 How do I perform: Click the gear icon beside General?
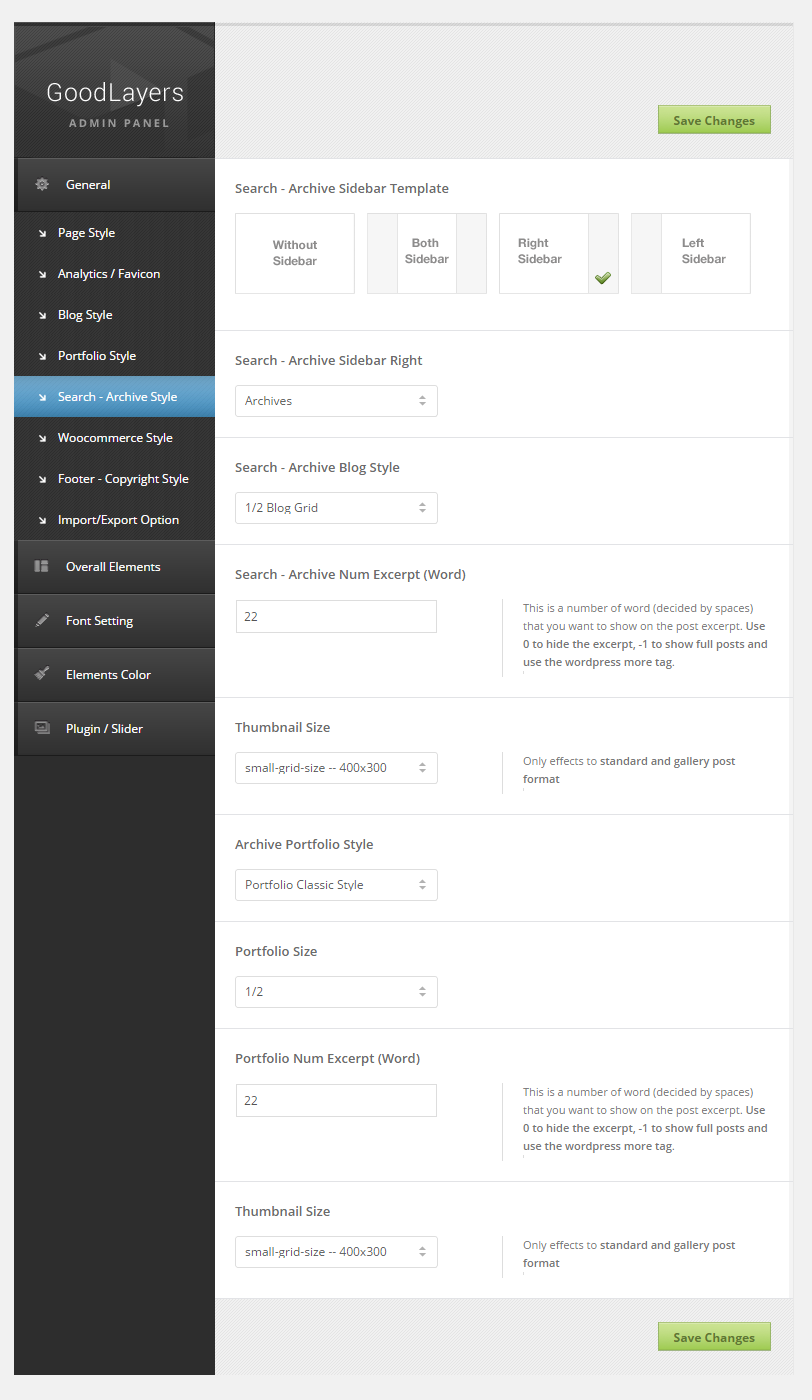click(x=42, y=184)
